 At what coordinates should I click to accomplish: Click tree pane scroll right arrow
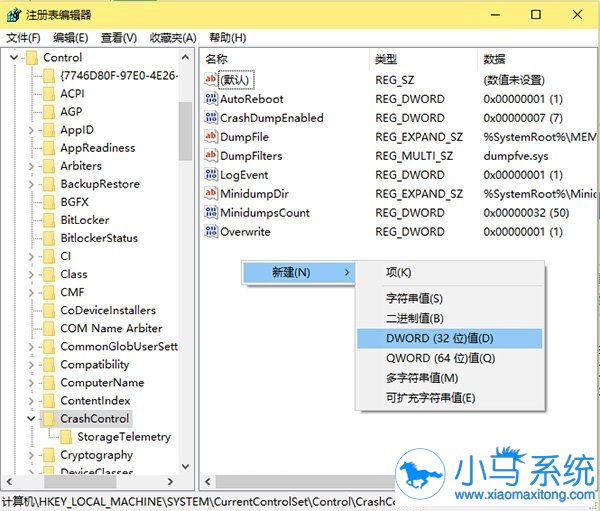point(171,482)
